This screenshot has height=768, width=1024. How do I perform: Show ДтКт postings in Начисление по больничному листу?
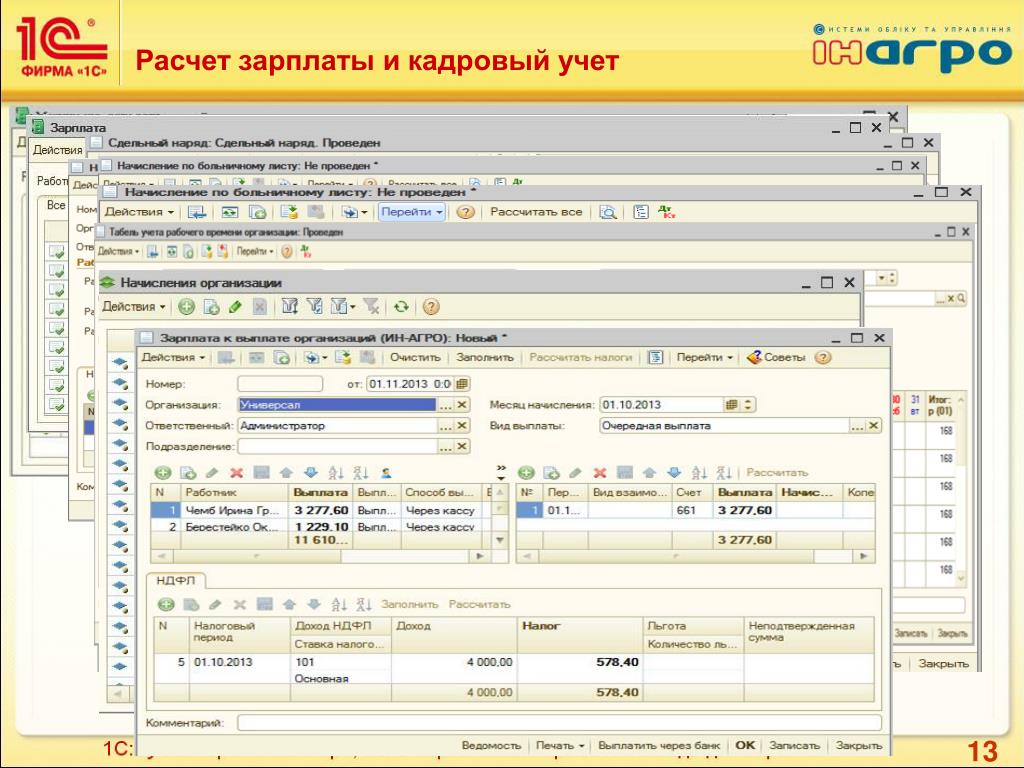[667, 212]
